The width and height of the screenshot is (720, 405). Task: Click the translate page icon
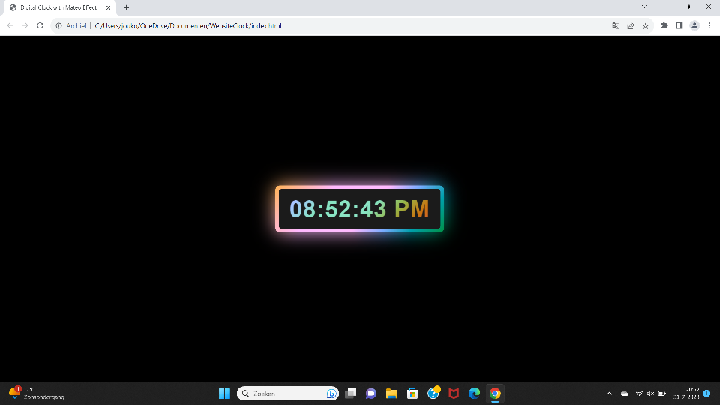[x=614, y=25]
